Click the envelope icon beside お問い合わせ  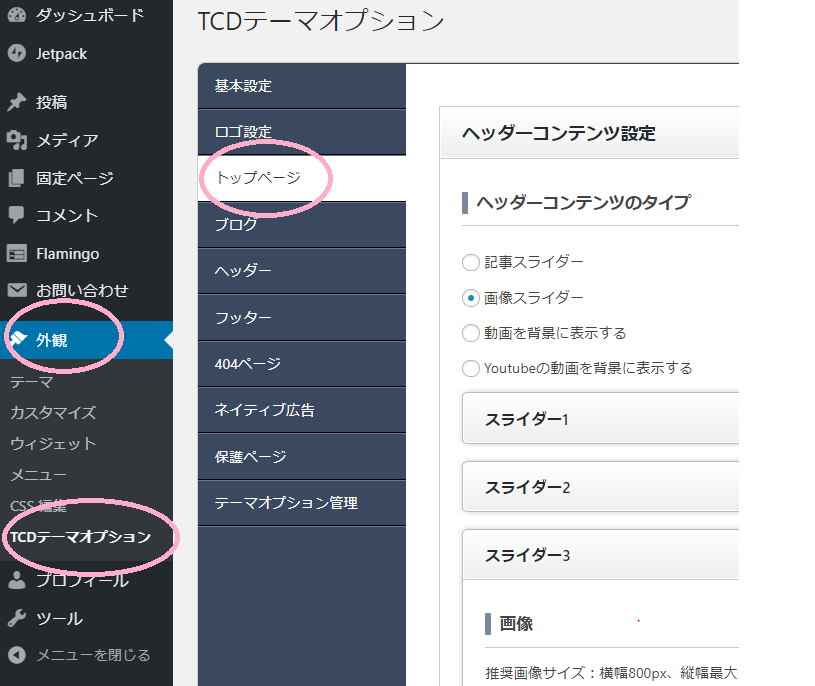17,290
